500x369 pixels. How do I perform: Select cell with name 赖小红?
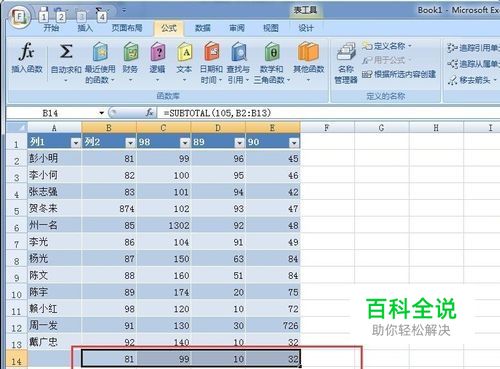pyautogui.click(x=54, y=308)
